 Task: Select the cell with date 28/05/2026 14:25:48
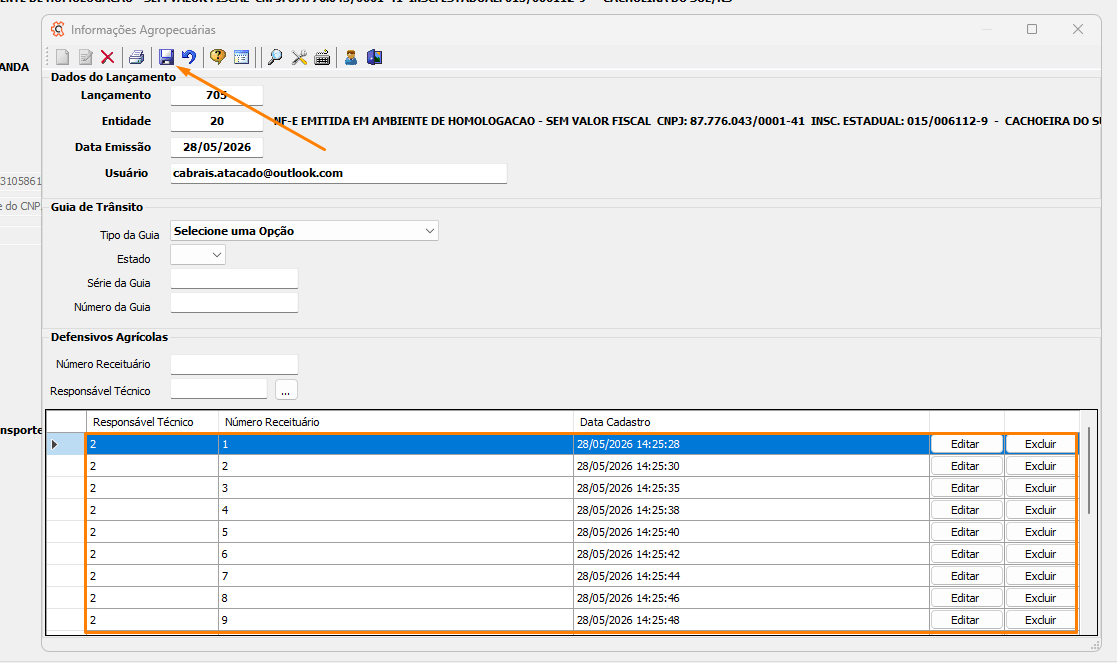pos(752,620)
